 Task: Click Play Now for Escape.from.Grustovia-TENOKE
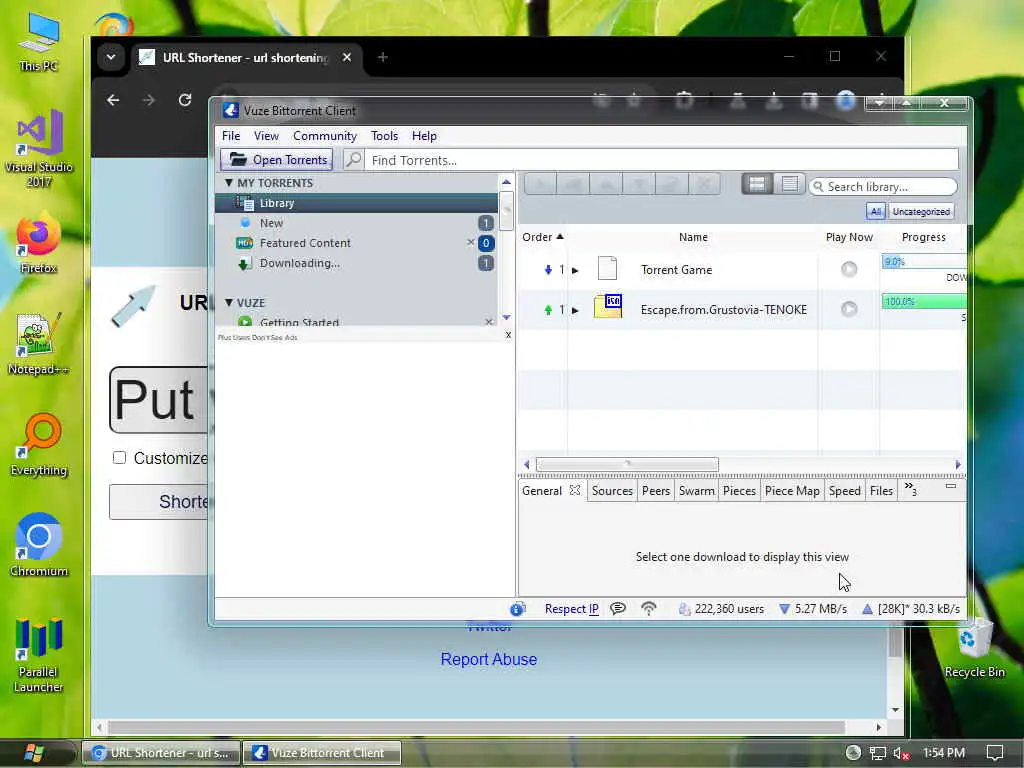point(849,309)
